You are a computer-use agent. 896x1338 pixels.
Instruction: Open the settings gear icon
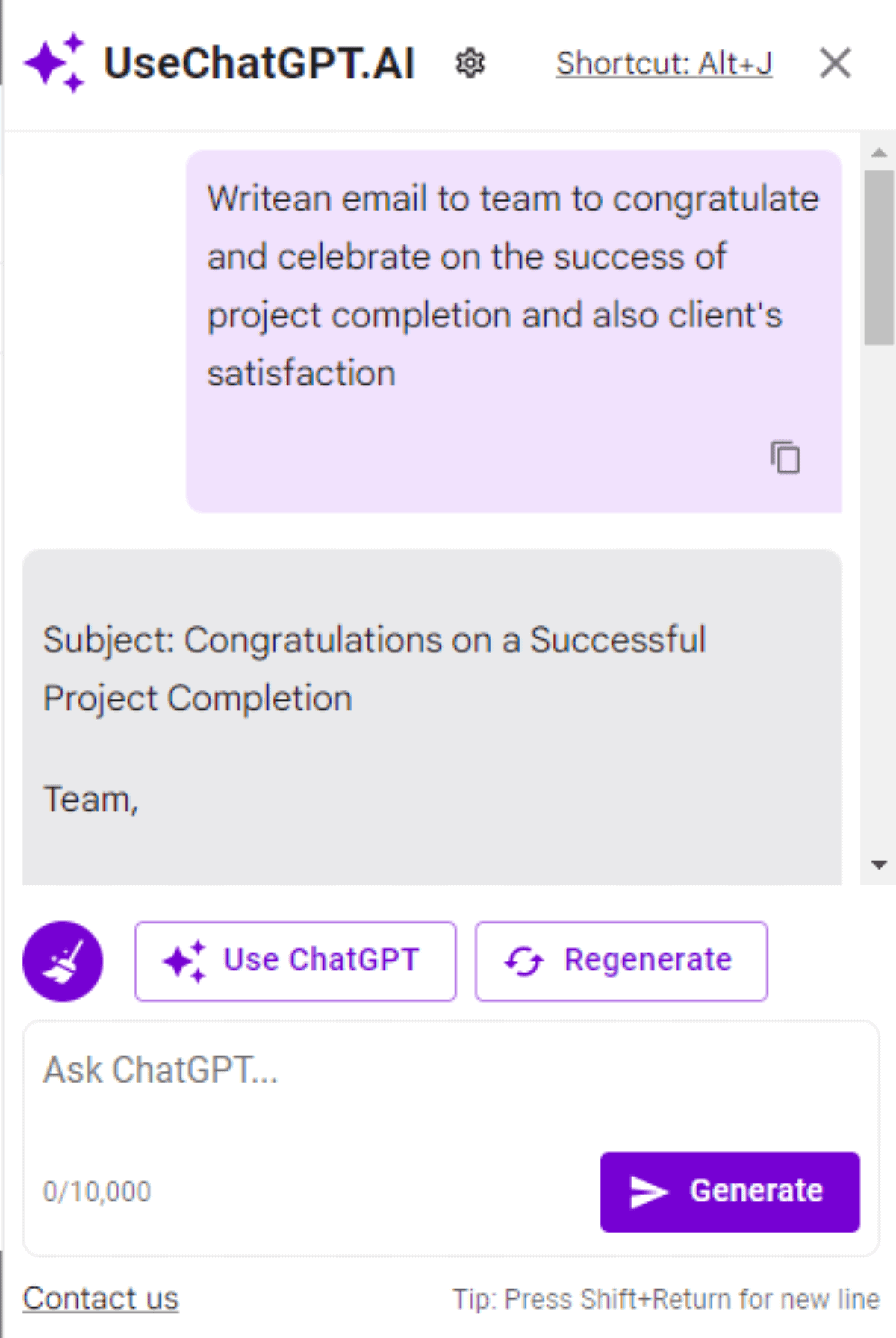coord(470,64)
